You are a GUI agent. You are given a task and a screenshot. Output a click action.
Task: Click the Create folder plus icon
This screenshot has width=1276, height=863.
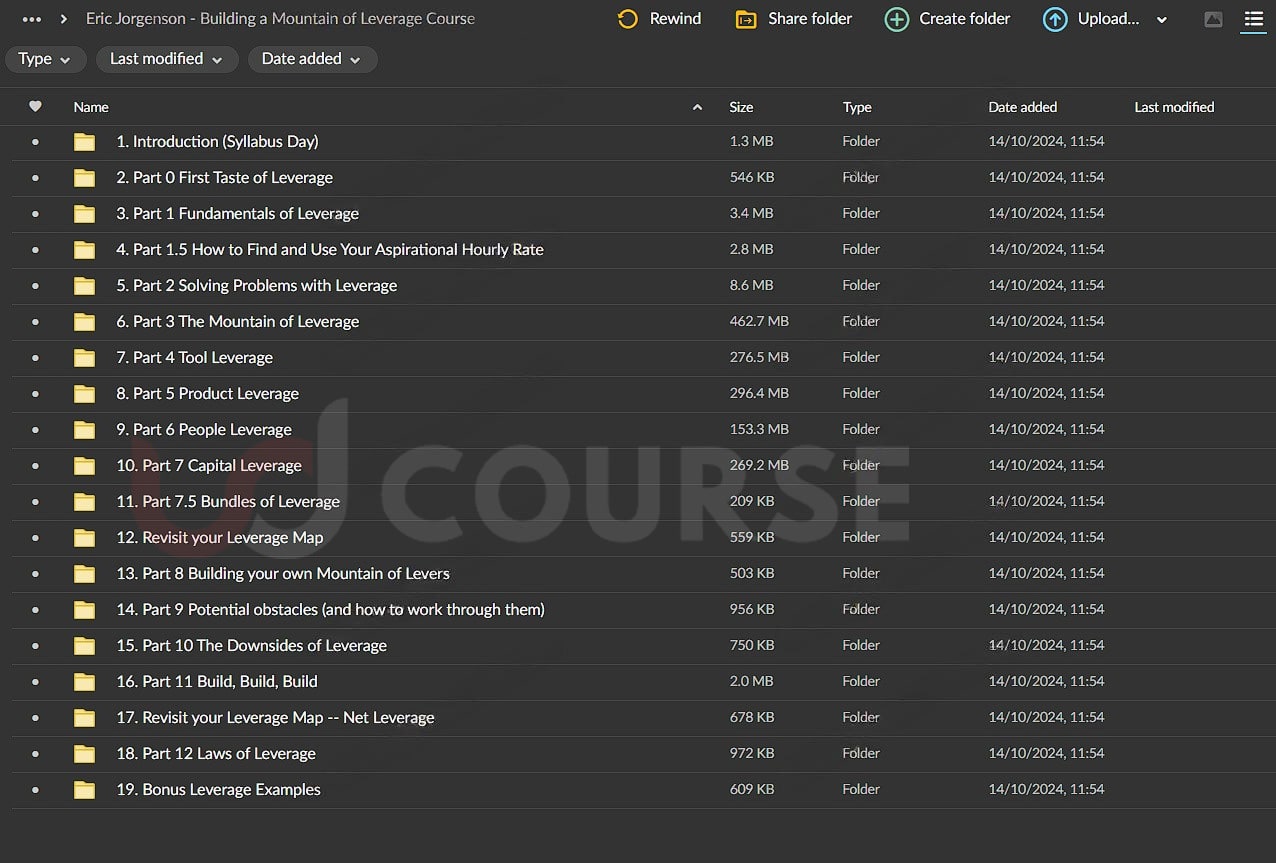point(897,19)
